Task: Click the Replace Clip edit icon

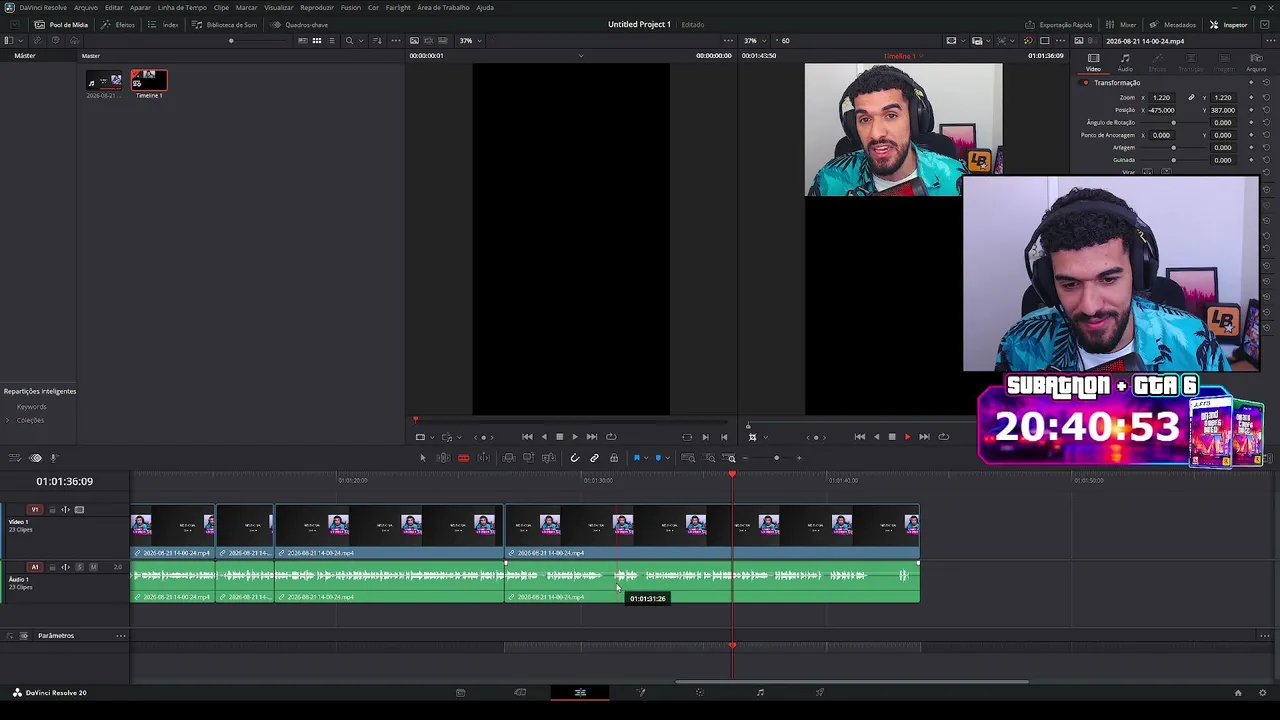Action: [x=548, y=458]
